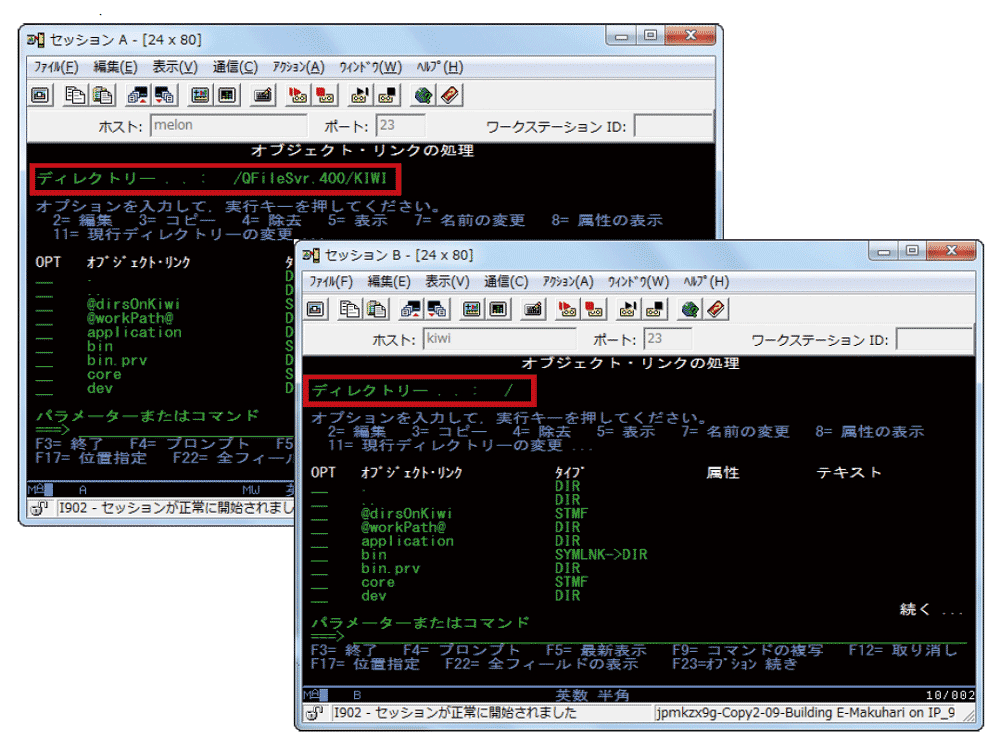Open globe support icon in Session A
1000x751 pixels.
click(423, 96)
